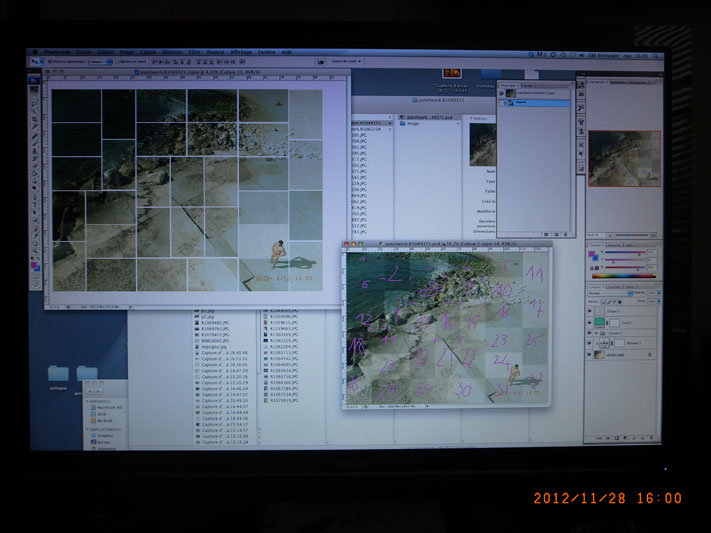Image resolution: width=711 pixels, height=533 pixels.
Task: Click the Move tool preset icon in options bar
Action: coord(35,62)
